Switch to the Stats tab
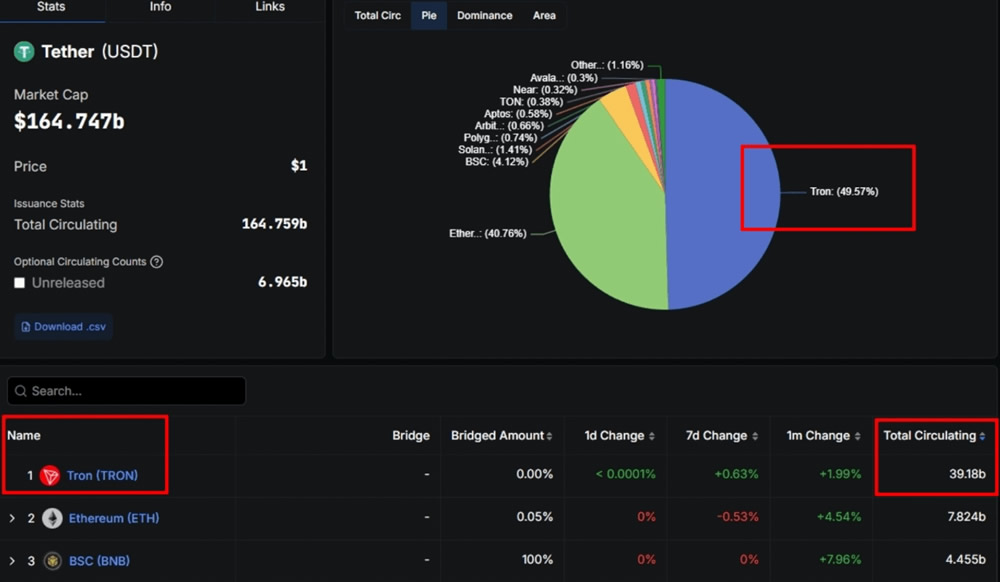 click(x=51, y=8)
